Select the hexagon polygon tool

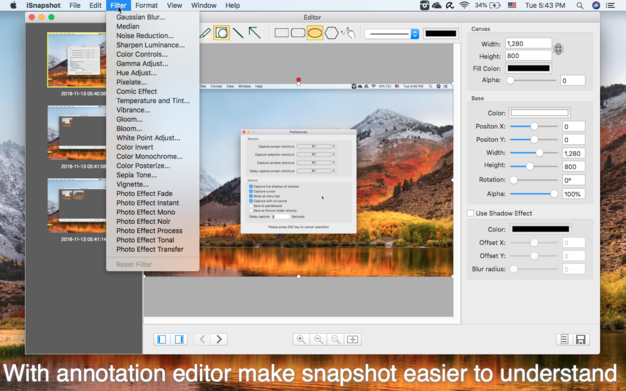(331, 33)
